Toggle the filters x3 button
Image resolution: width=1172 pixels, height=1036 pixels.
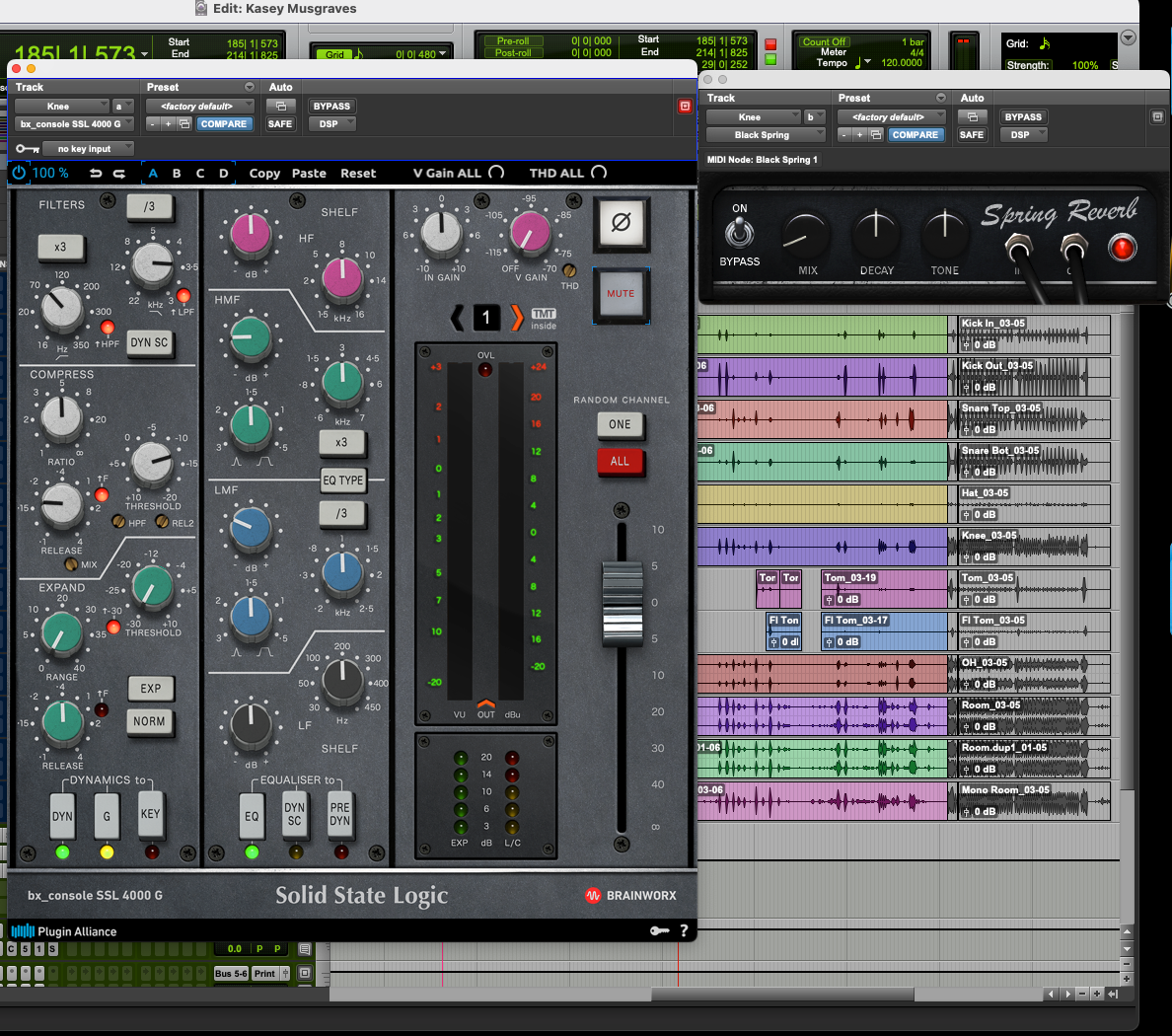point(60,247)
